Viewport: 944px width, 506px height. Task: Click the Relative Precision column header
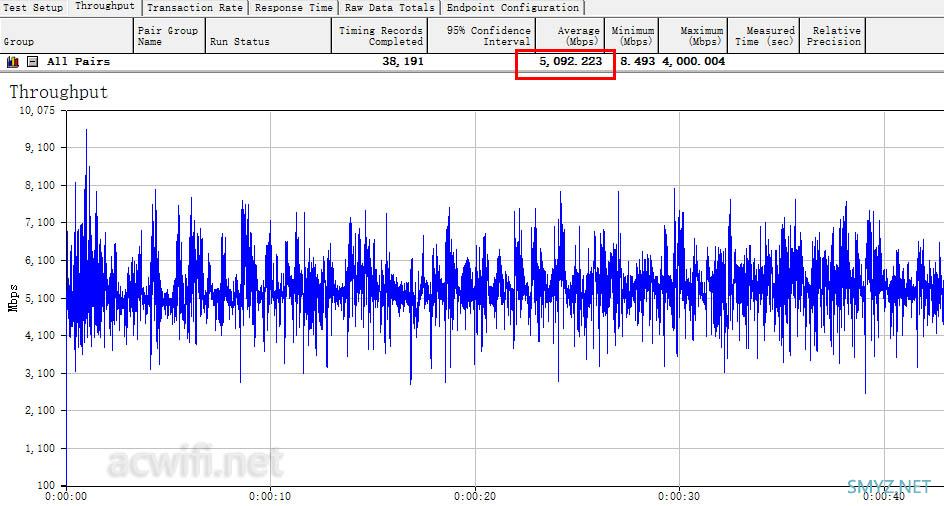point(833,36)
